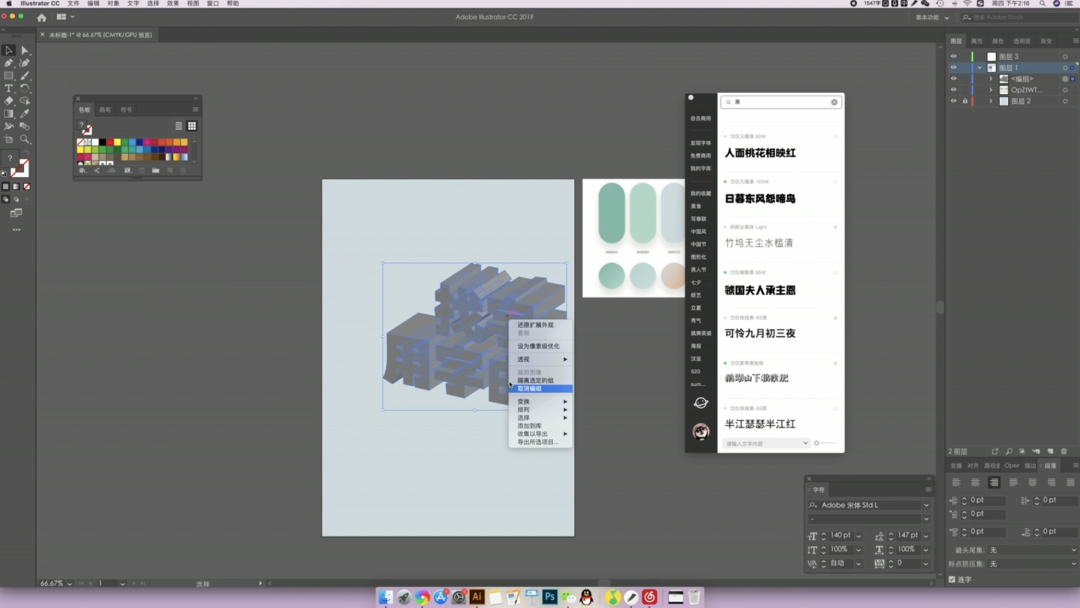Uncheck the 连字 checkbox
The width and height of the screenshot is (1080, 608).
coord(952,579)
